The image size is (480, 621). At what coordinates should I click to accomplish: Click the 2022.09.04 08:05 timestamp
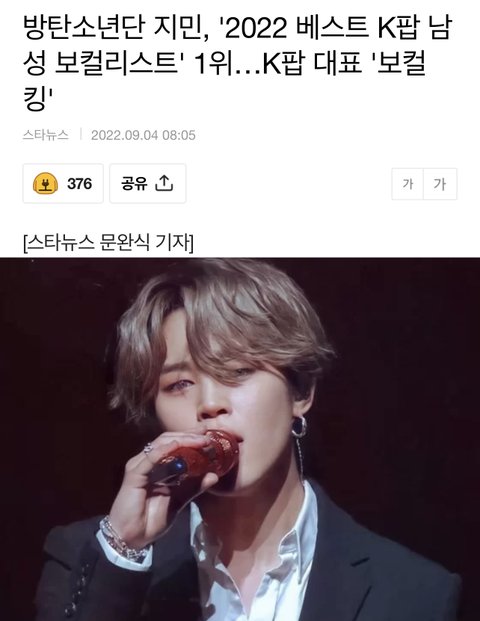pos(143,135)
